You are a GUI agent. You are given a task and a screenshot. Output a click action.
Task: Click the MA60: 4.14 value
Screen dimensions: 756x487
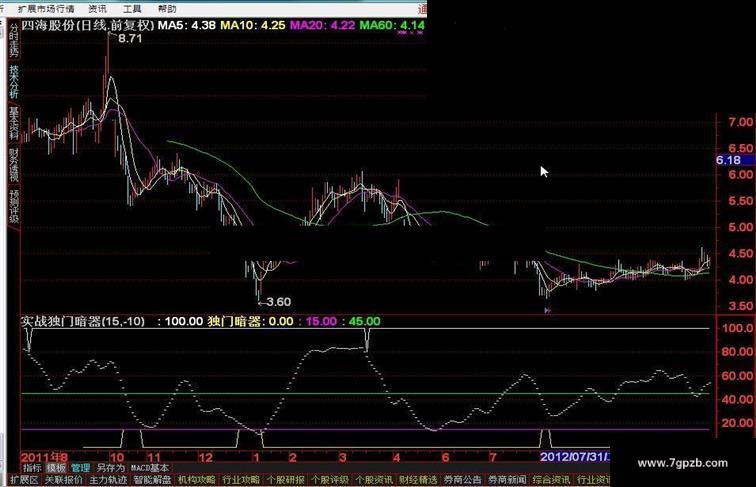pos(392,25)
